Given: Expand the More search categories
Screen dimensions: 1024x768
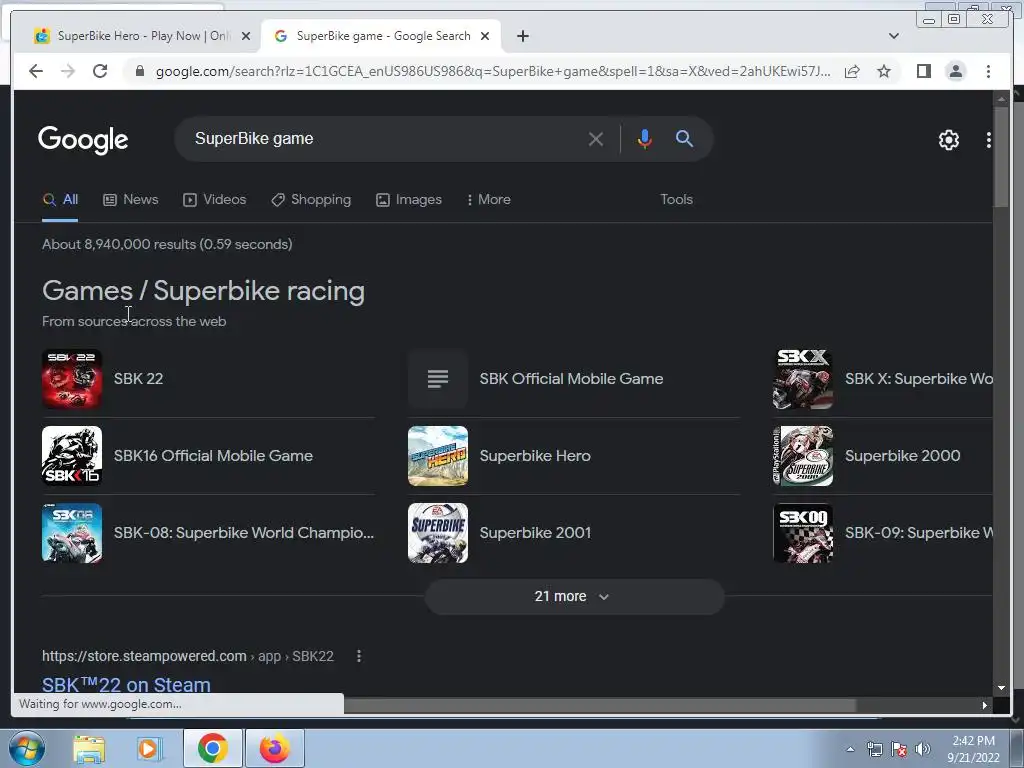Looking at the screenshot, I should 488,199.
